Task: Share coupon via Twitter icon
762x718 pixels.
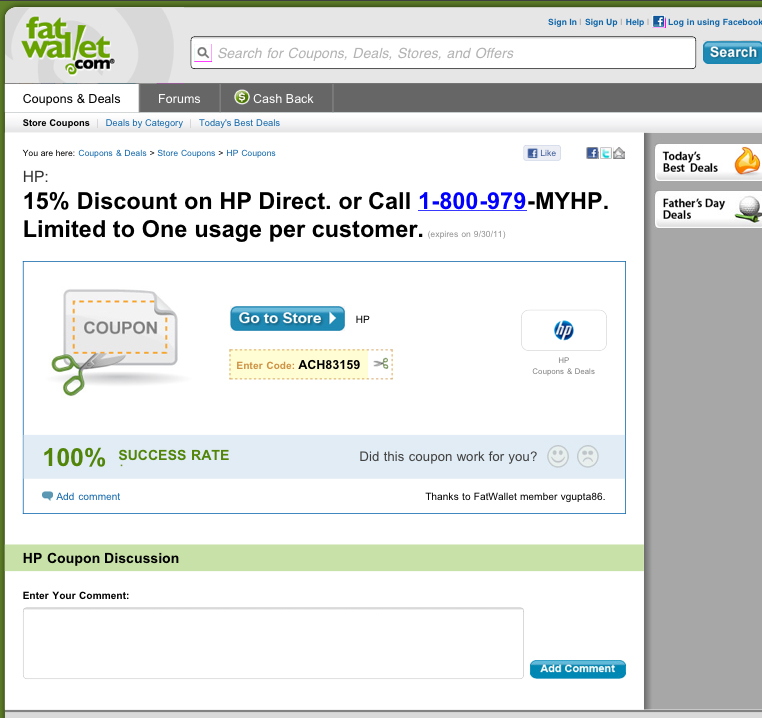Action: tap(606, 153)
